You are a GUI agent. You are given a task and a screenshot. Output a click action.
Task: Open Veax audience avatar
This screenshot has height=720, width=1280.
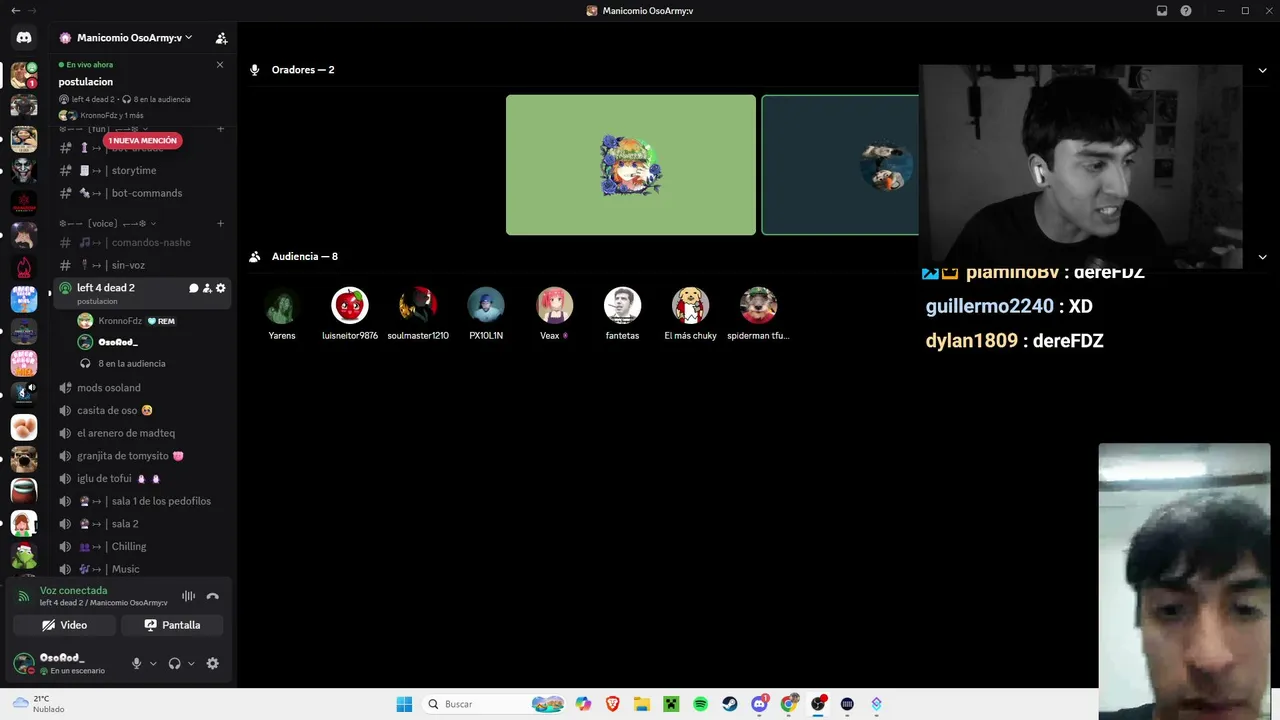point(554,305)
